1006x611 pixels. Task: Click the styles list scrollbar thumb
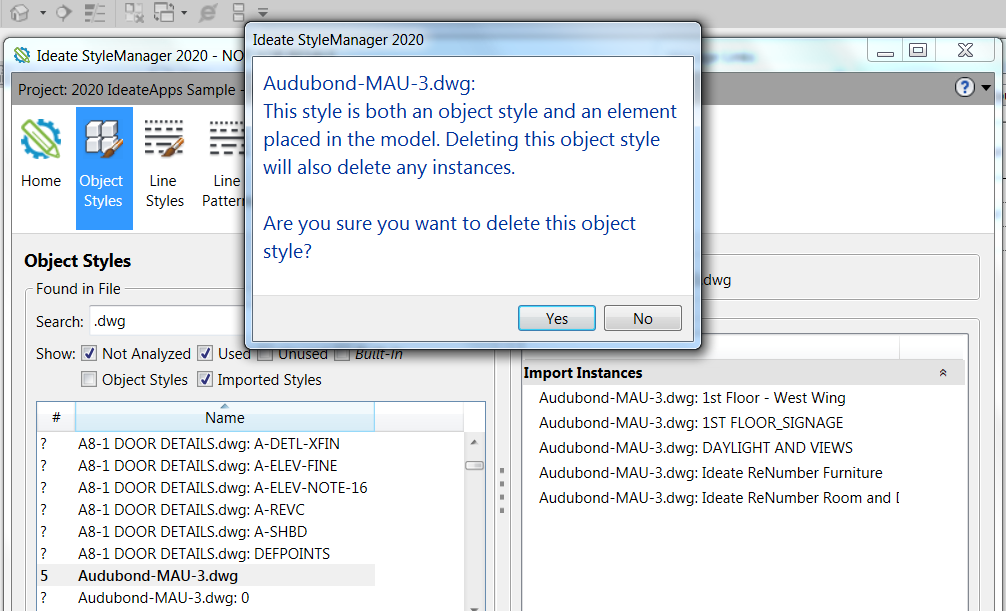click(474, 465)
